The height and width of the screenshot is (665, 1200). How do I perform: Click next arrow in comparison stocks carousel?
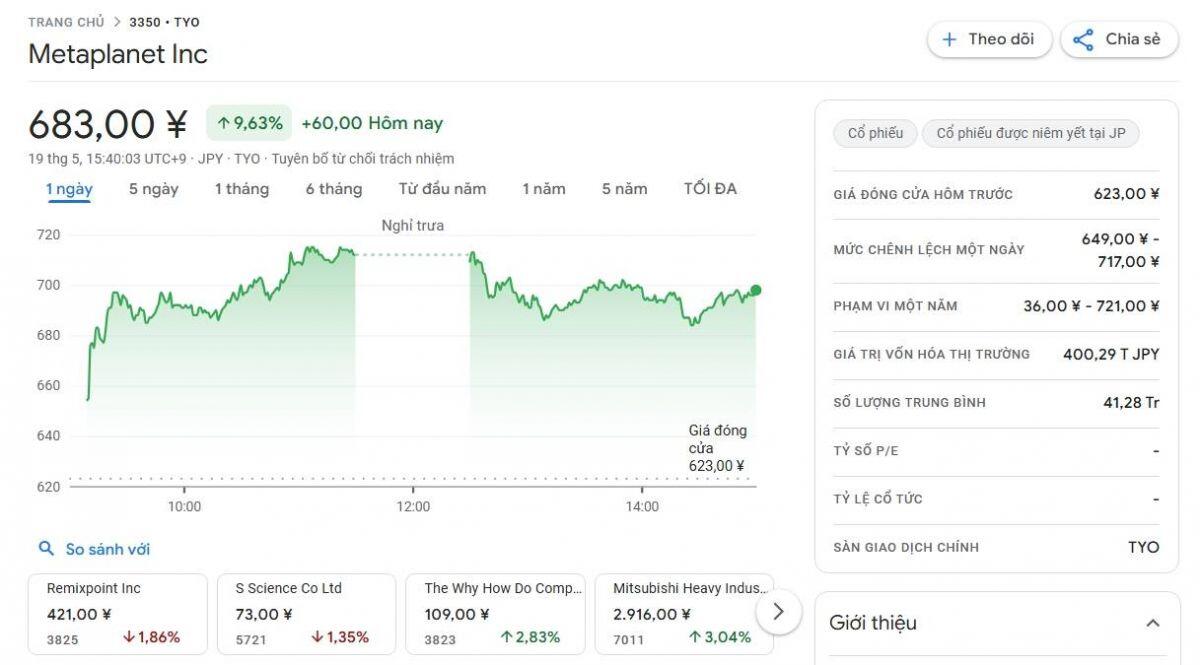[779, 611]
